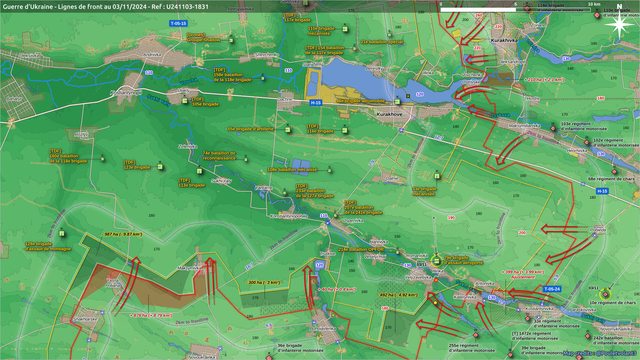Screen dimensions: 640x360
Task: Select the 68e régiment de chars marker
Action: pos(614,172)
